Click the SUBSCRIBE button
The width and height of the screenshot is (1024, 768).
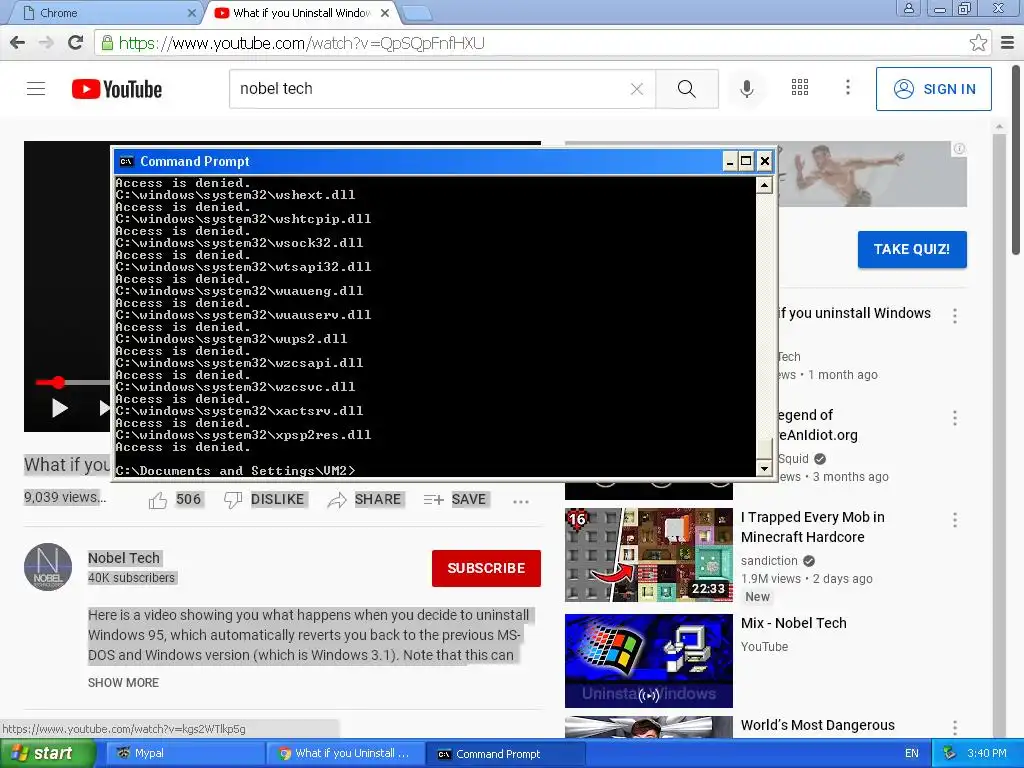tap(486, 568)
